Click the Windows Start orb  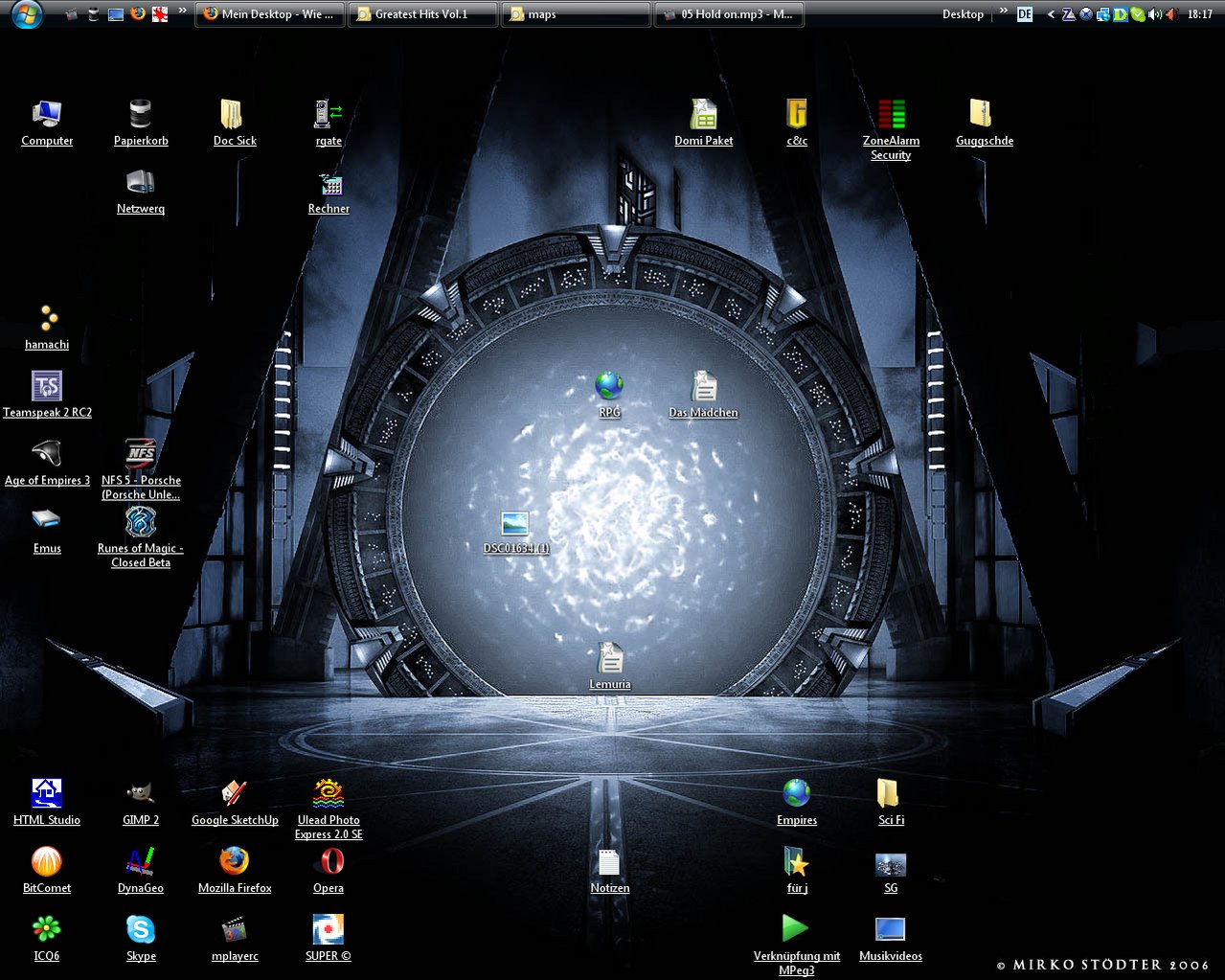26,14
